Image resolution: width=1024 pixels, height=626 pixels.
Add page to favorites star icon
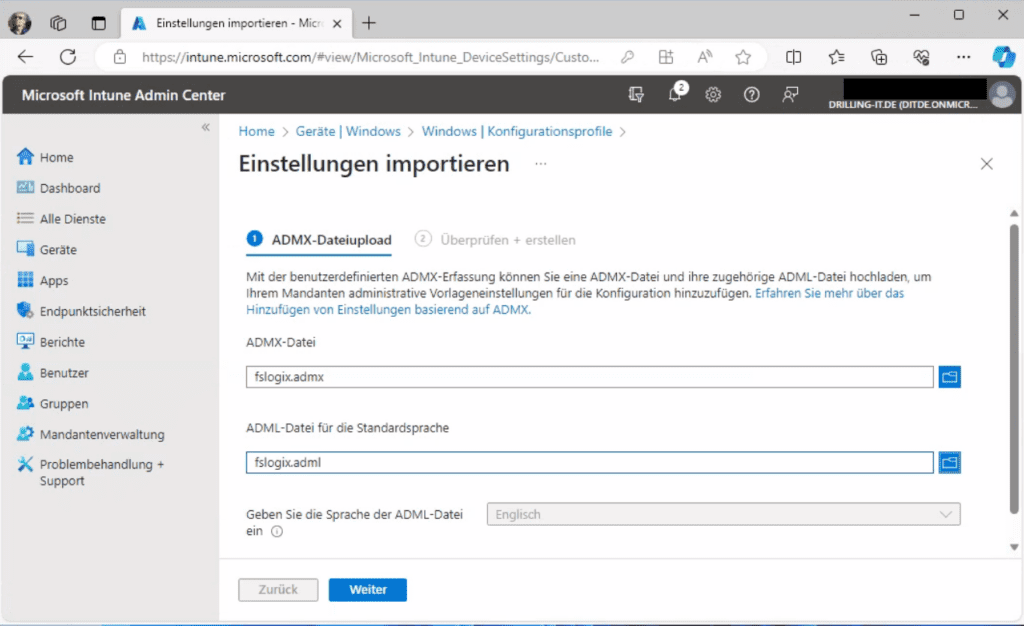[743, 57]
